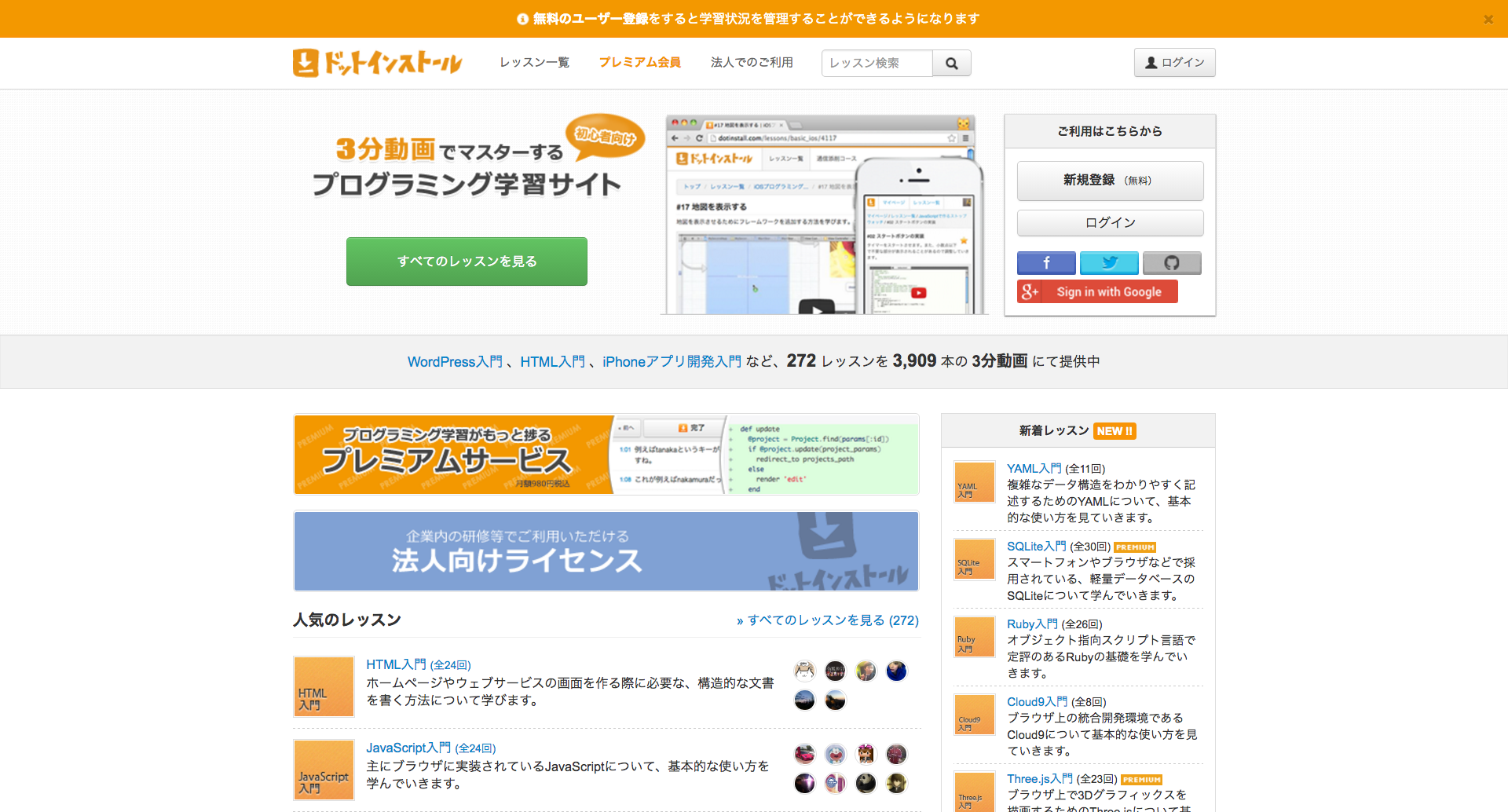Close the orange notification banner

[x=1488, y=19]
